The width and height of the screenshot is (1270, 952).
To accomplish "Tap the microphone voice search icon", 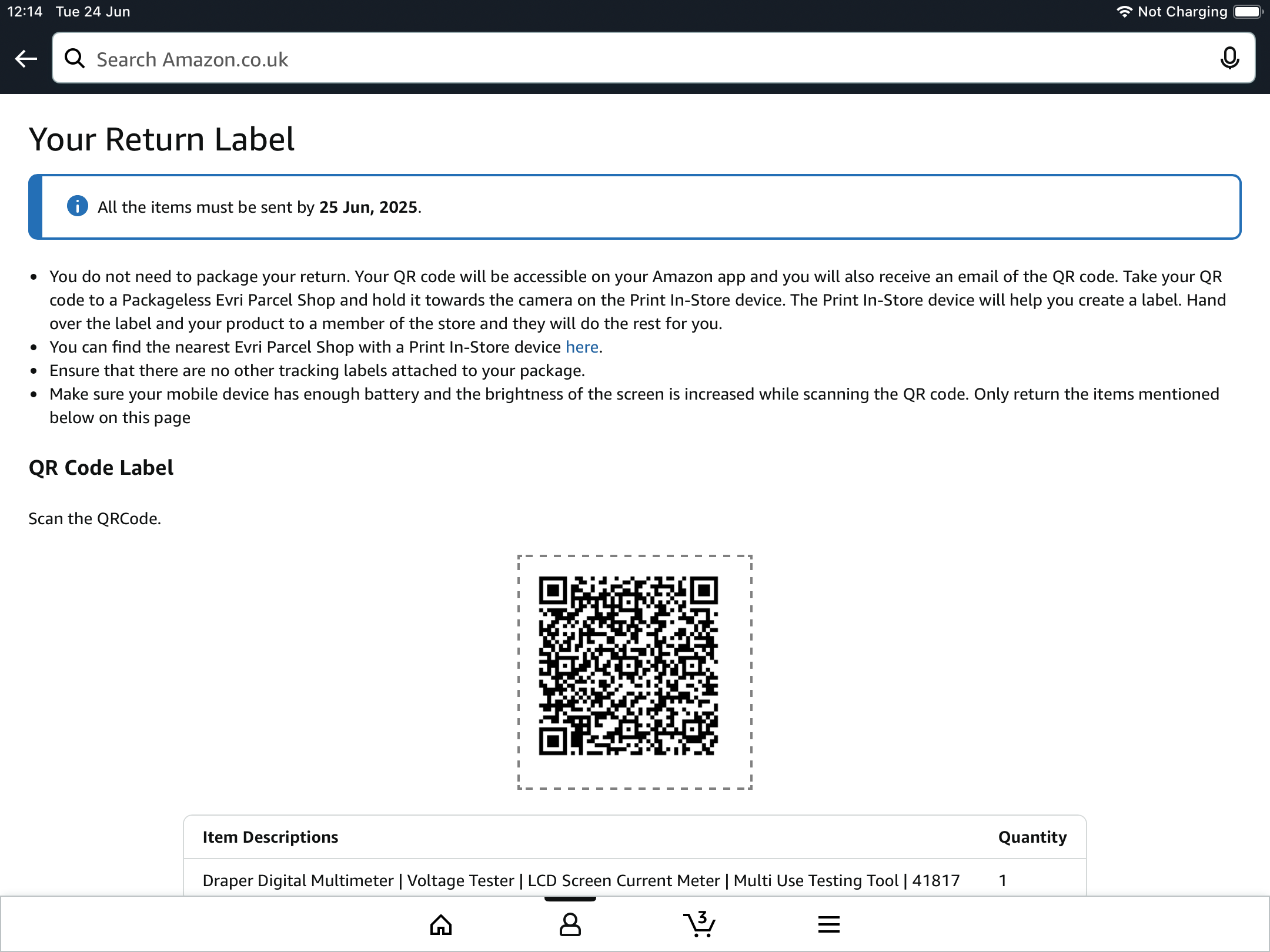I will pos(1229,58).
